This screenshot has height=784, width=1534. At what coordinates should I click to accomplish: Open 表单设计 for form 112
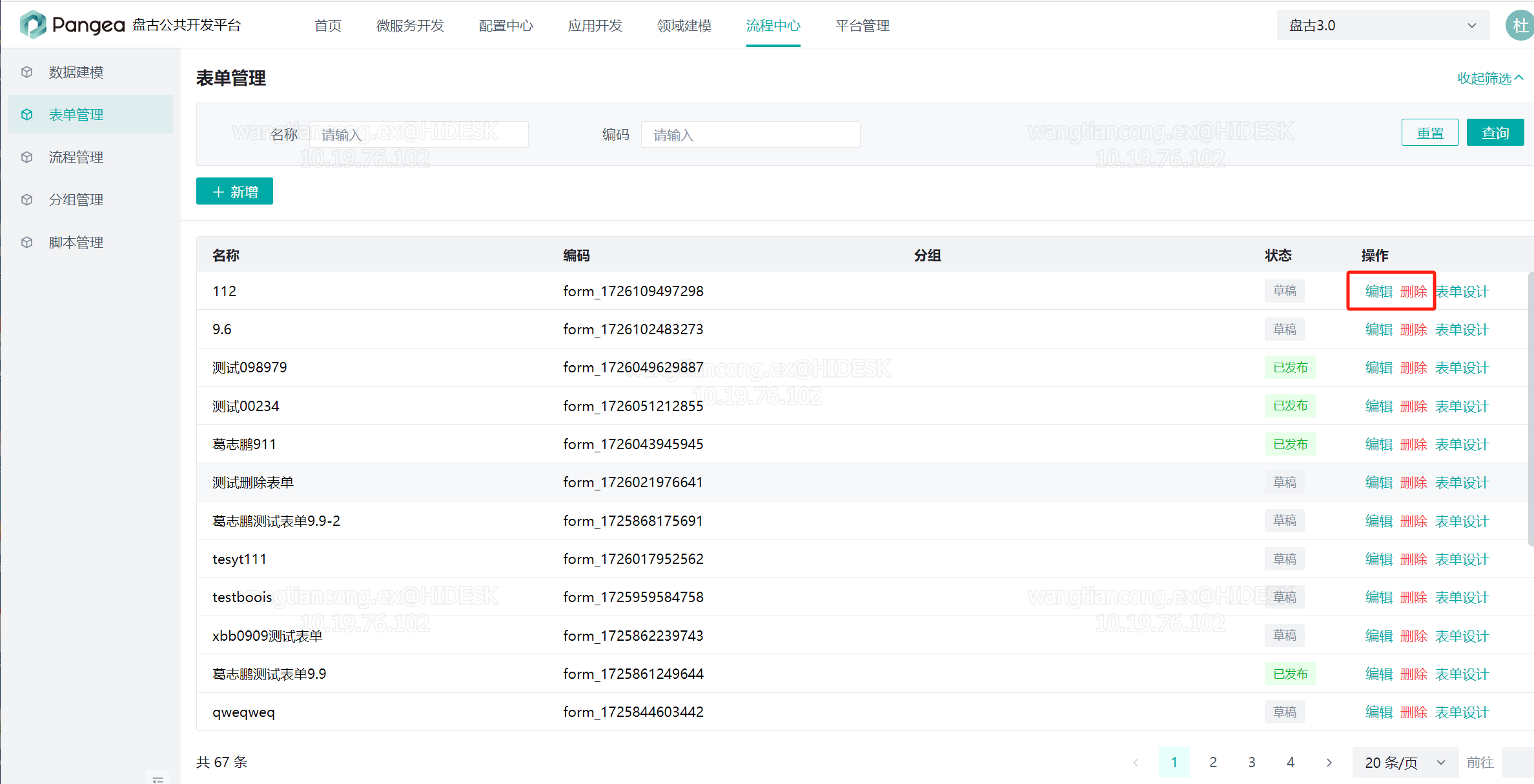[1462, 291]
